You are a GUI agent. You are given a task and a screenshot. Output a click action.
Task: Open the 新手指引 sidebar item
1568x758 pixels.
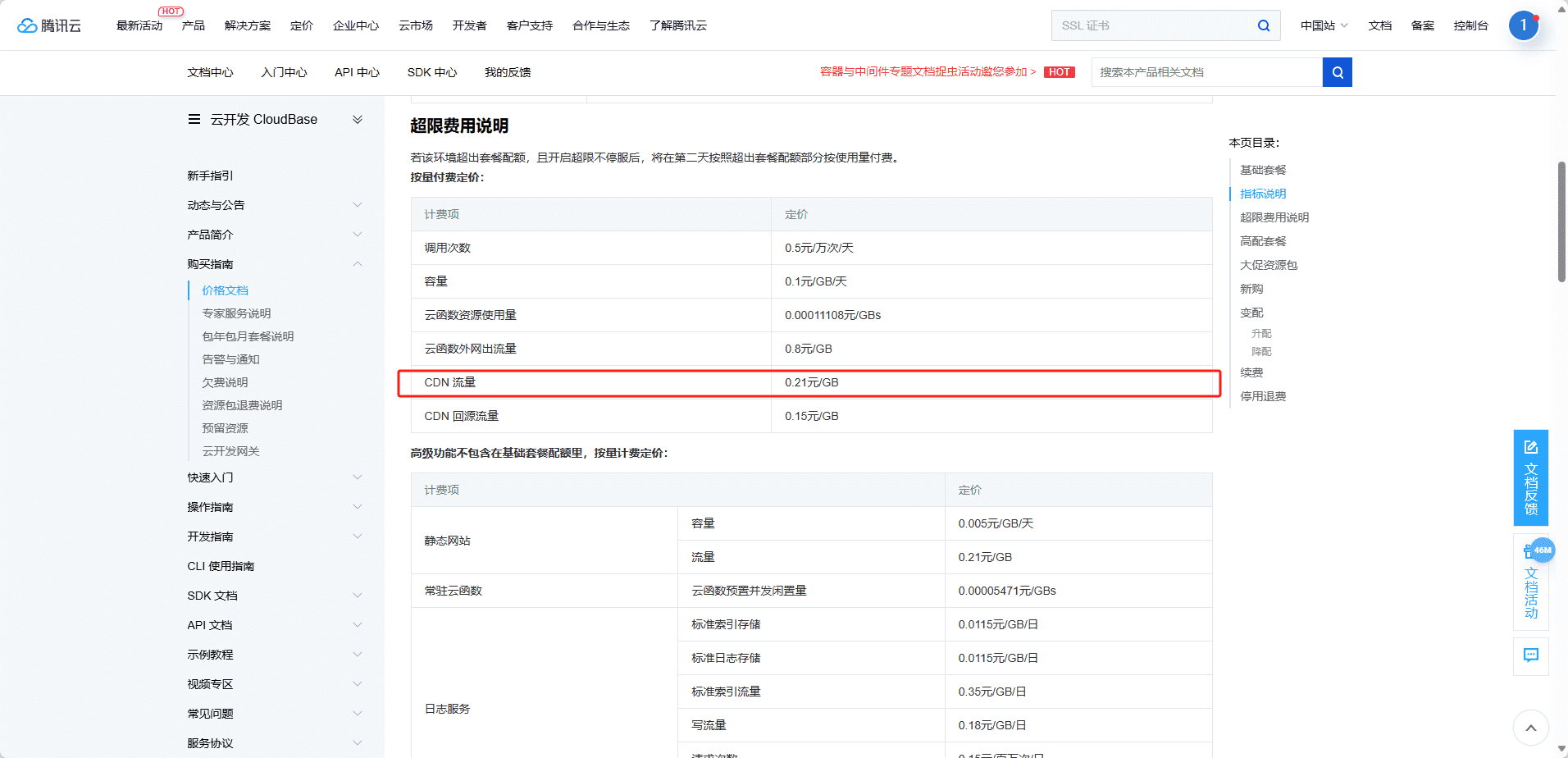click(x=210, y=176)
